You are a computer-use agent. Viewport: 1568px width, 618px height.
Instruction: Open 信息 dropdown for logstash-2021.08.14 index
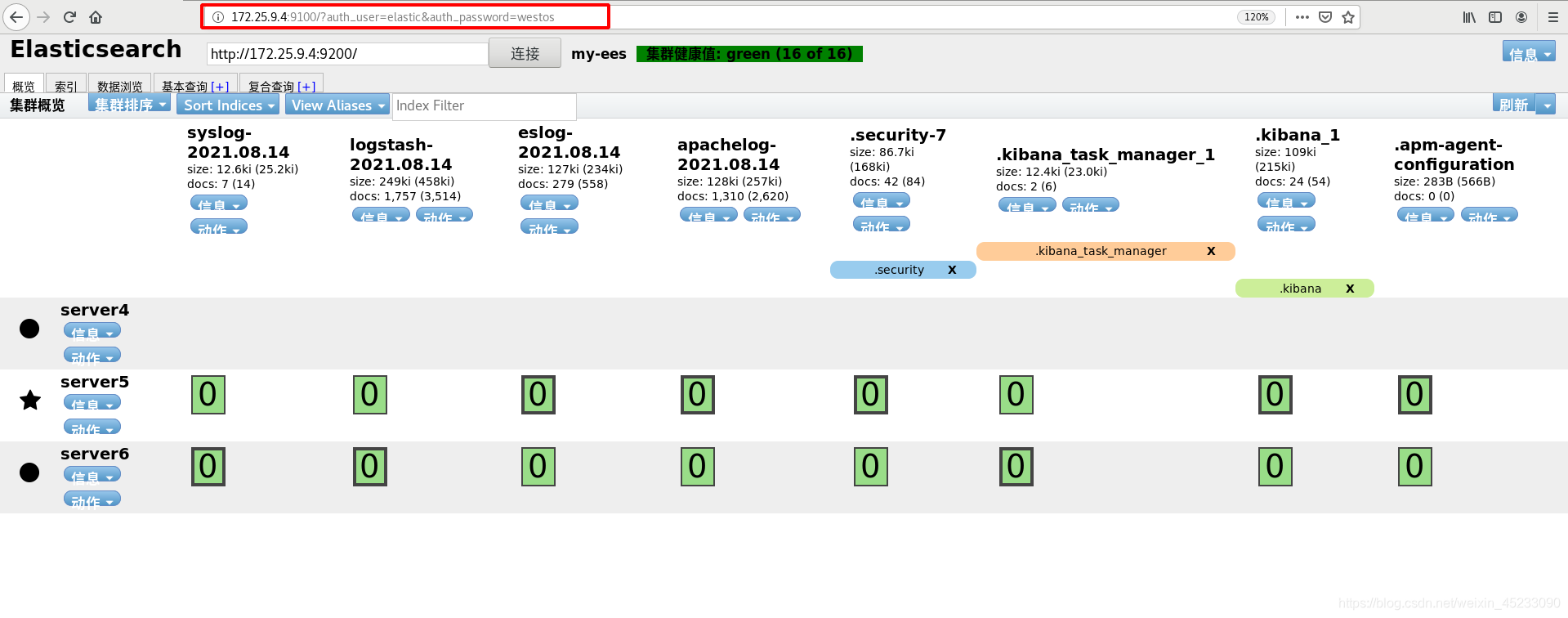381,216
